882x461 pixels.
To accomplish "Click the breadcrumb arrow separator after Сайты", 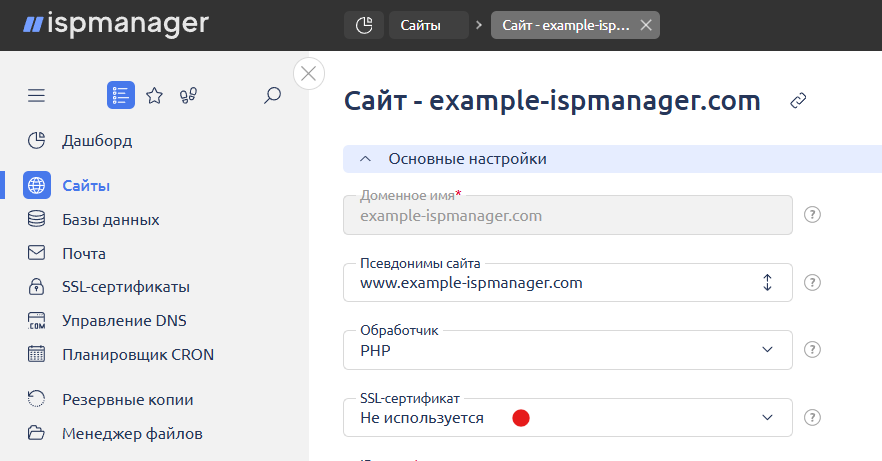I will tap(479, 25).
